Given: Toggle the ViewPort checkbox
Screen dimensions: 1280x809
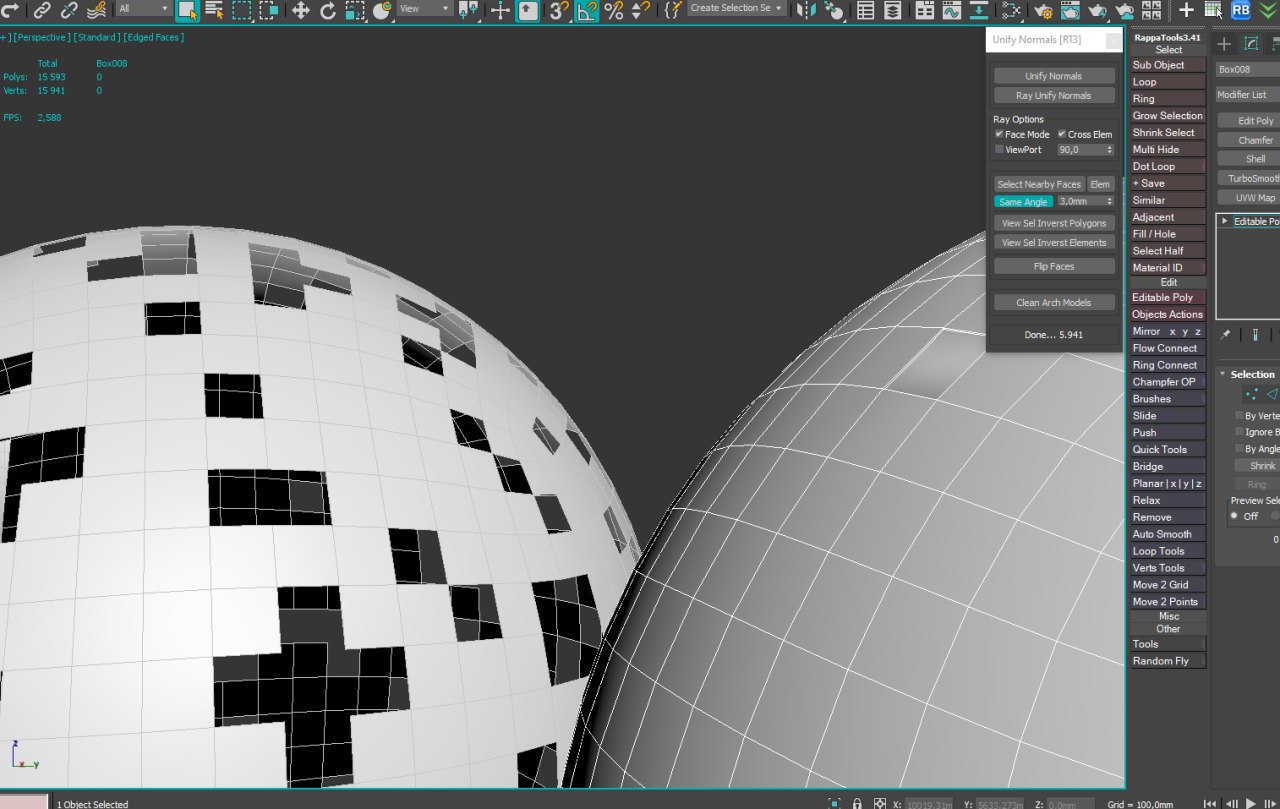Looking at the screenshot, I should pyautogui.click(x=999, y=149).
